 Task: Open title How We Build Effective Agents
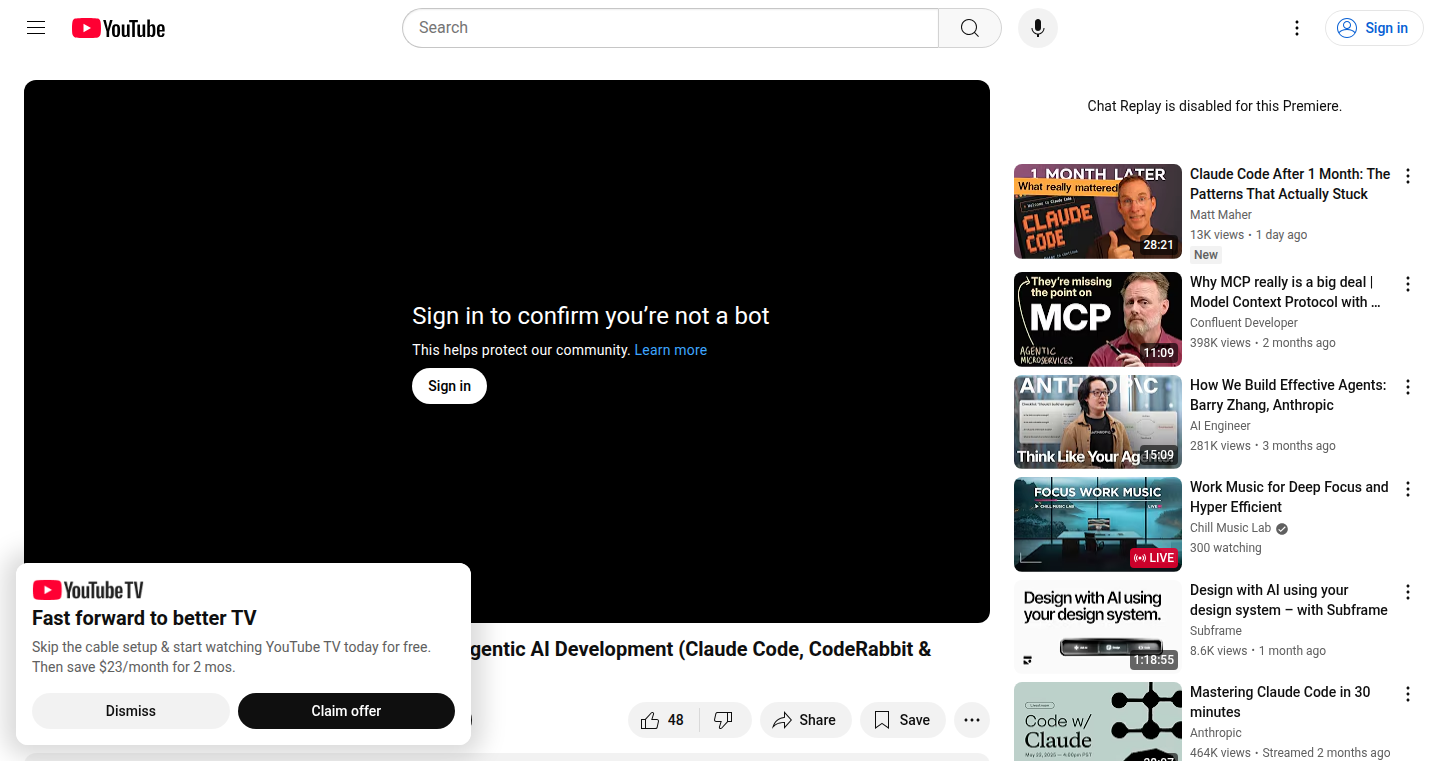click(1288, 395)
